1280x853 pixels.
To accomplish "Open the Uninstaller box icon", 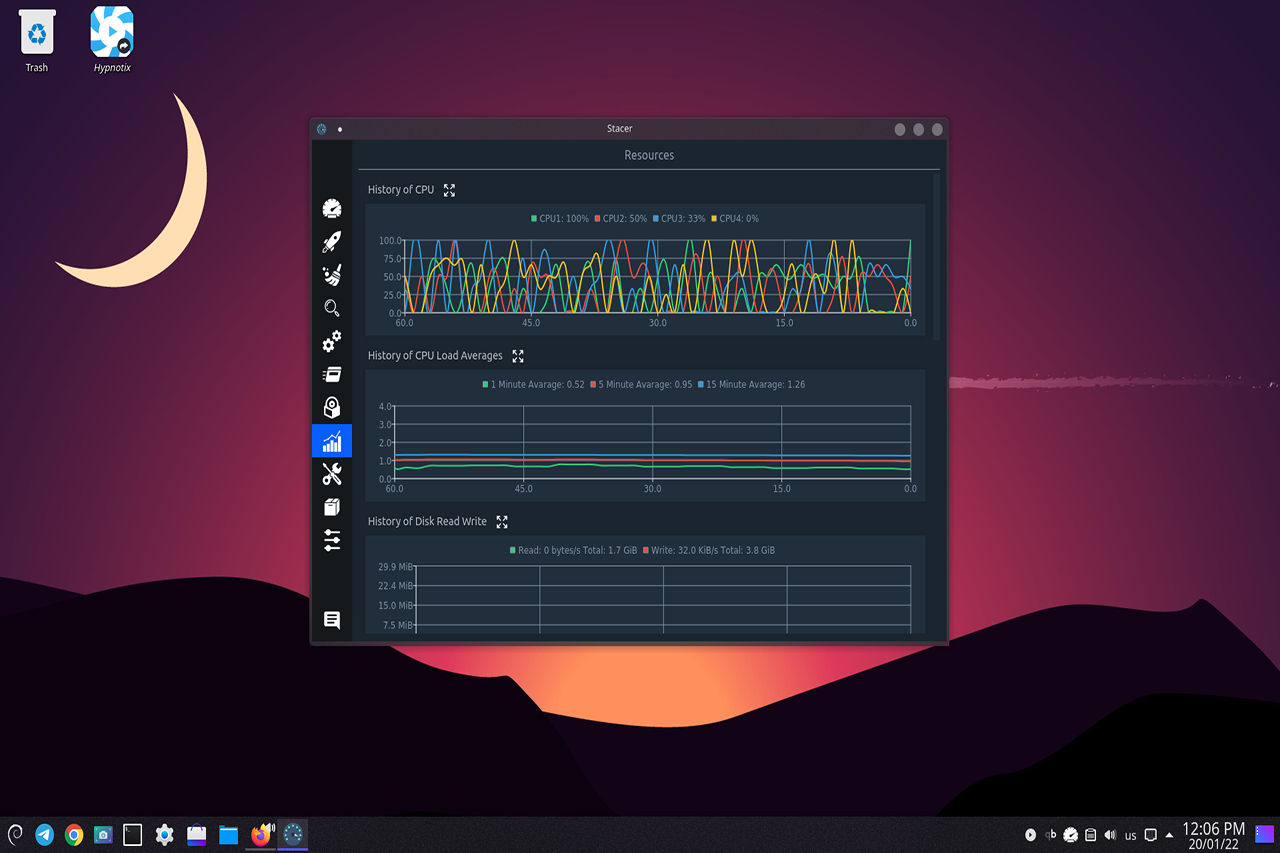I will pyautogui.click(x=331, y=407).
